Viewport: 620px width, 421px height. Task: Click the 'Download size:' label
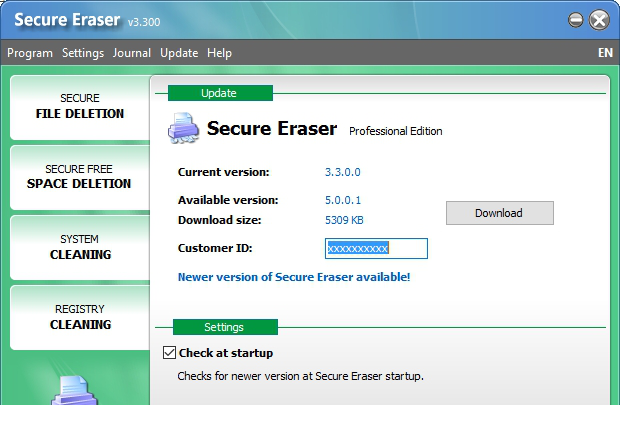(219, 220)
